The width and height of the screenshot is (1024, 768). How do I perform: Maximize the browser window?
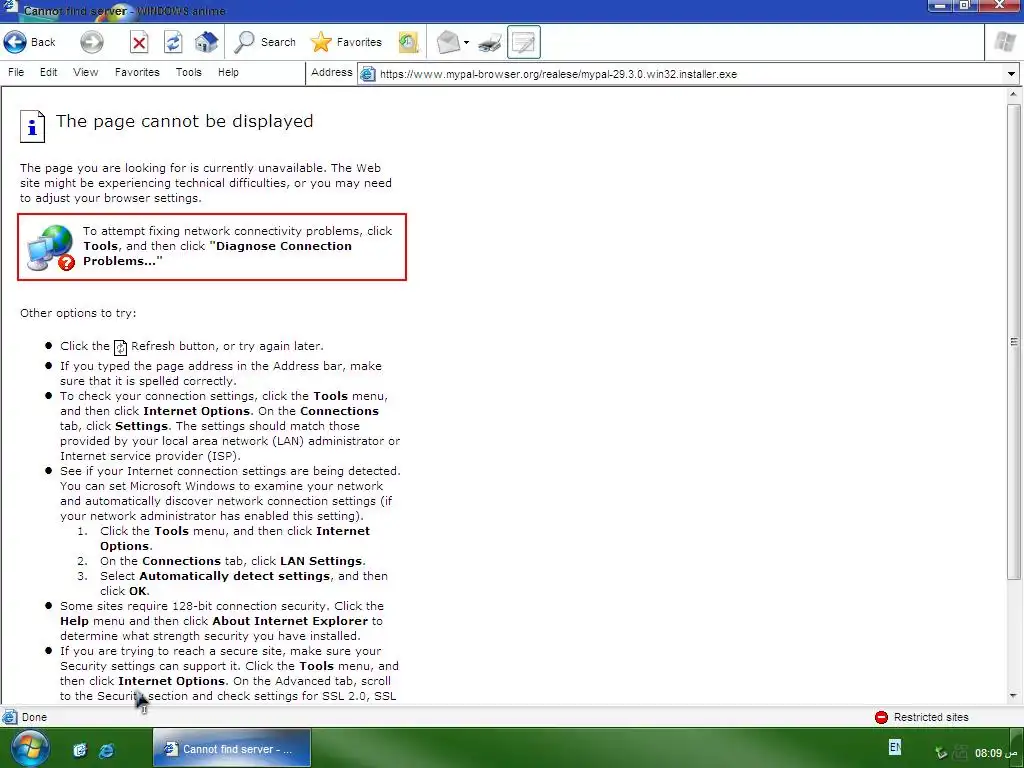965,6
